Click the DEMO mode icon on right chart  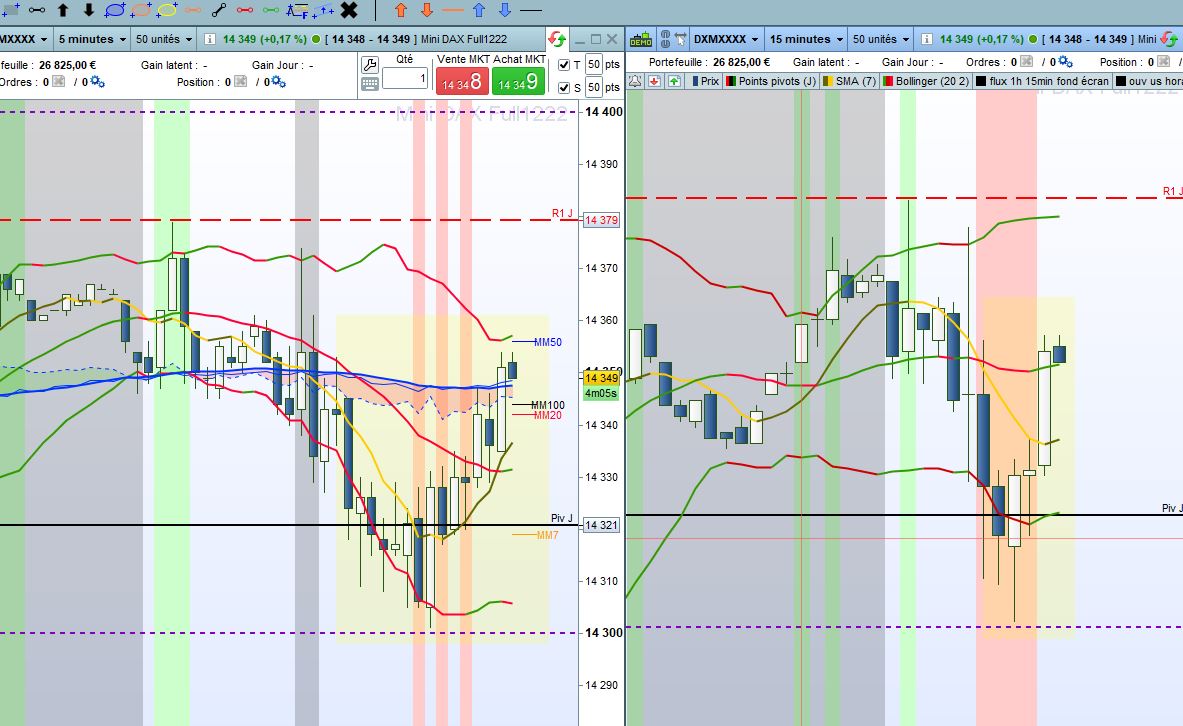641,39
